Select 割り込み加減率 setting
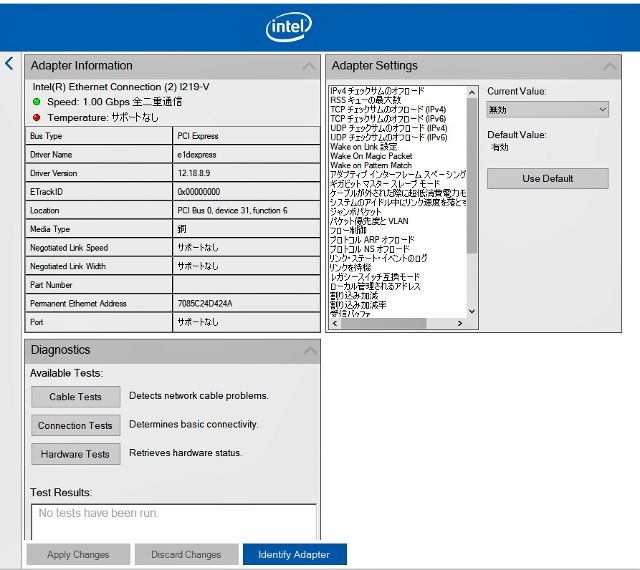The height and width of the screenshot is (570, 640). (x=358, y=305)
